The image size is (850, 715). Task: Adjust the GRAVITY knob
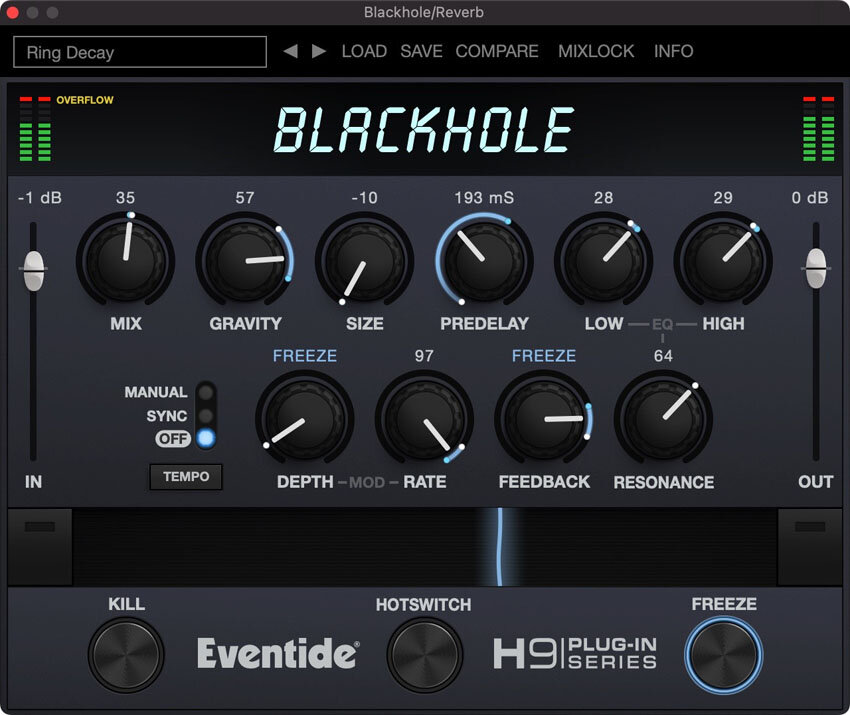(245, 260)
